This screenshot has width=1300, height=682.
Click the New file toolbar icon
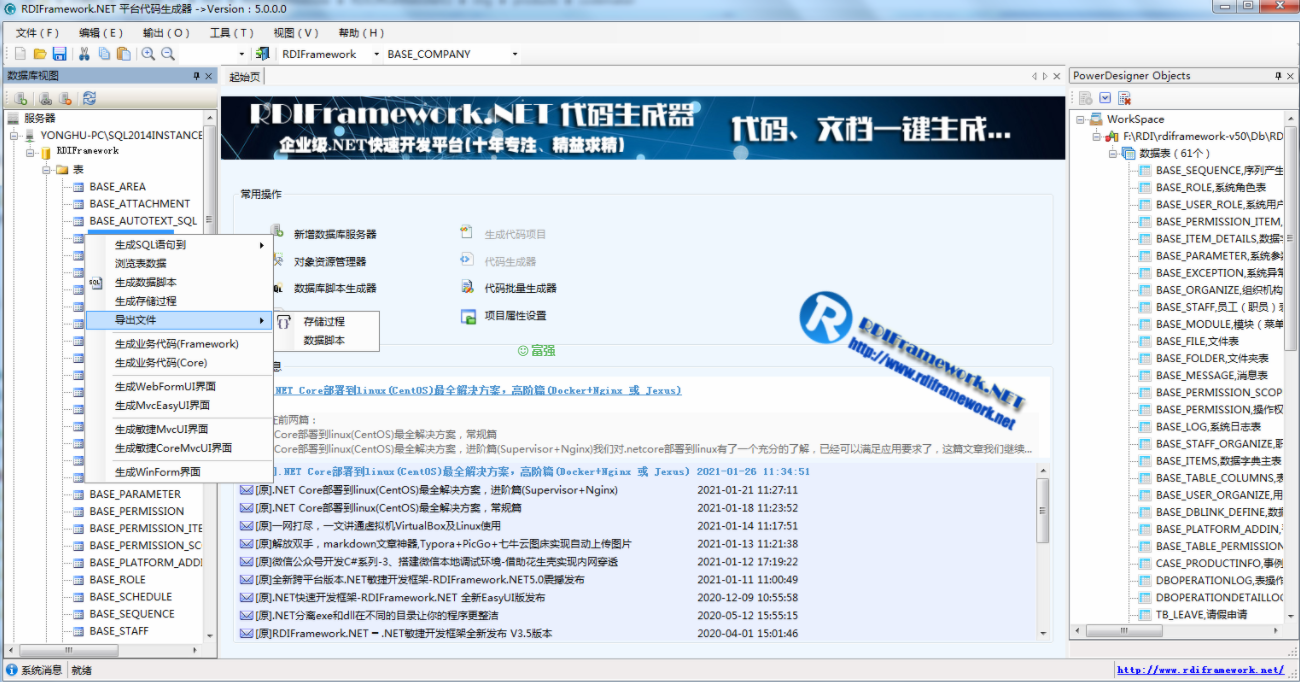pos(22,54)
